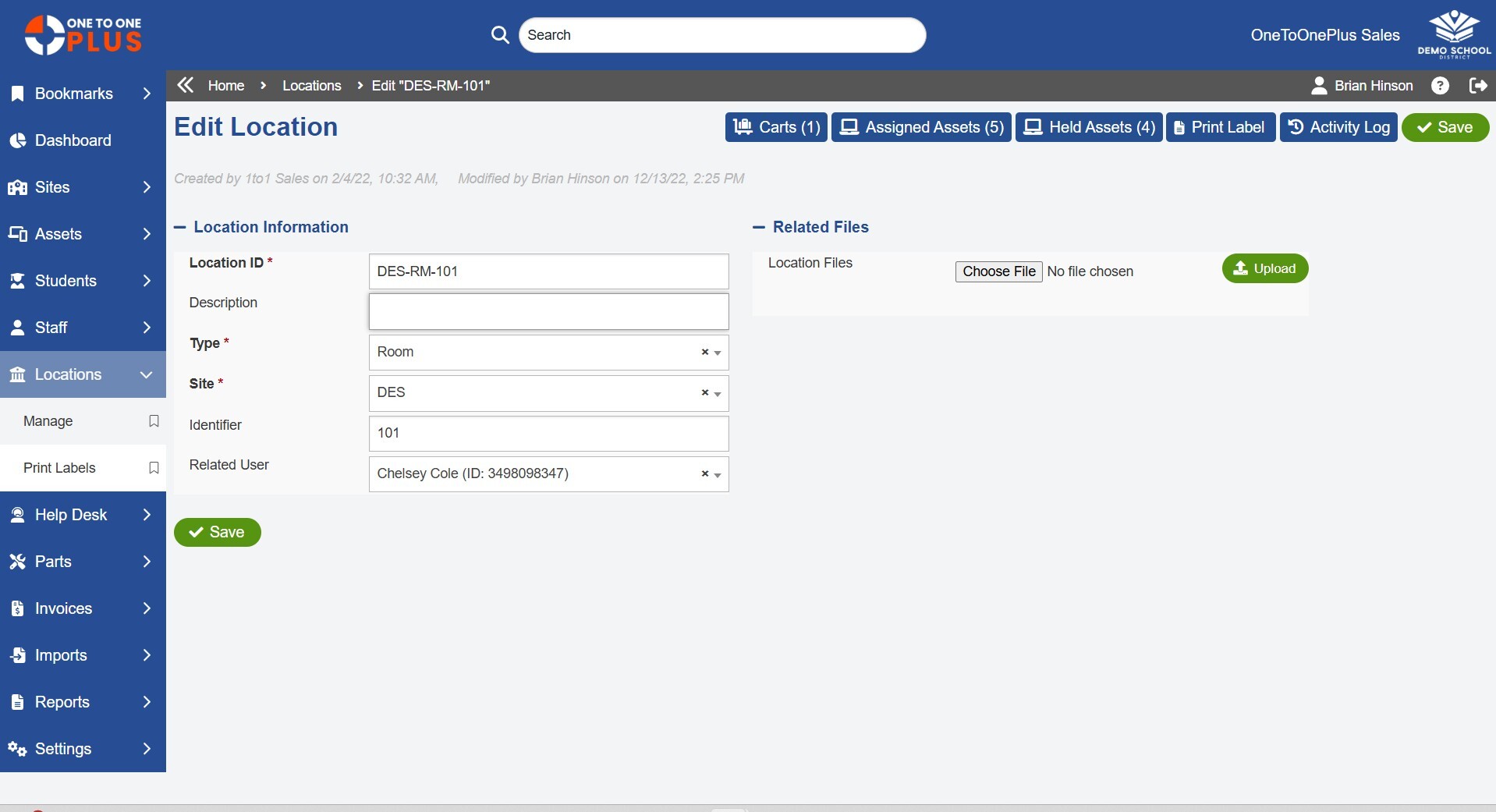This screenshot has width=1496, height=812.
Task: Select Print Labels under Locations
Action: coord(59,468)
